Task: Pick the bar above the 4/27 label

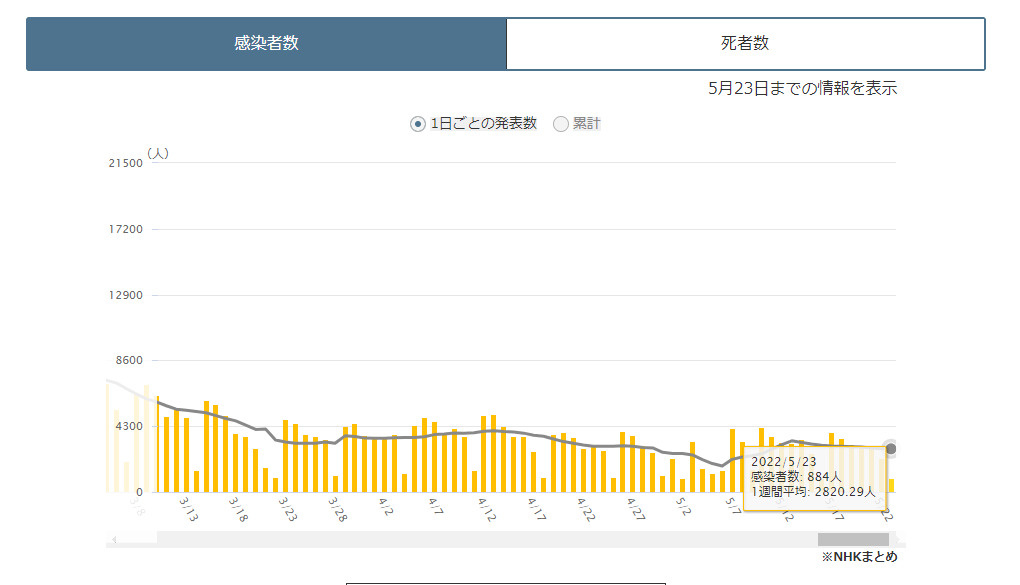Action: (632, 464)
